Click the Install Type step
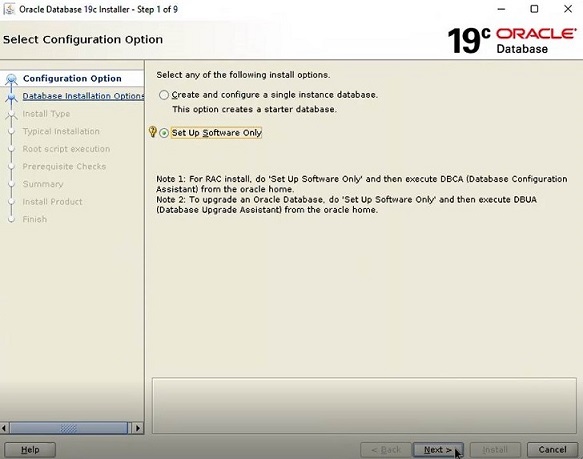583x459 pixels. tap(46, 114)
